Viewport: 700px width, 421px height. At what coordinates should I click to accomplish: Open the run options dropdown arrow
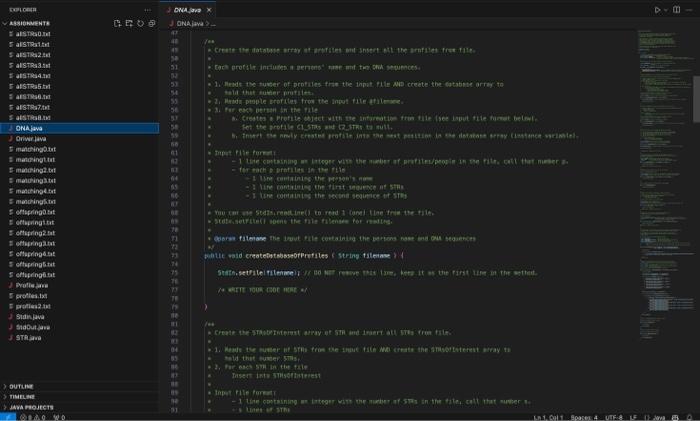coord(666,10)
